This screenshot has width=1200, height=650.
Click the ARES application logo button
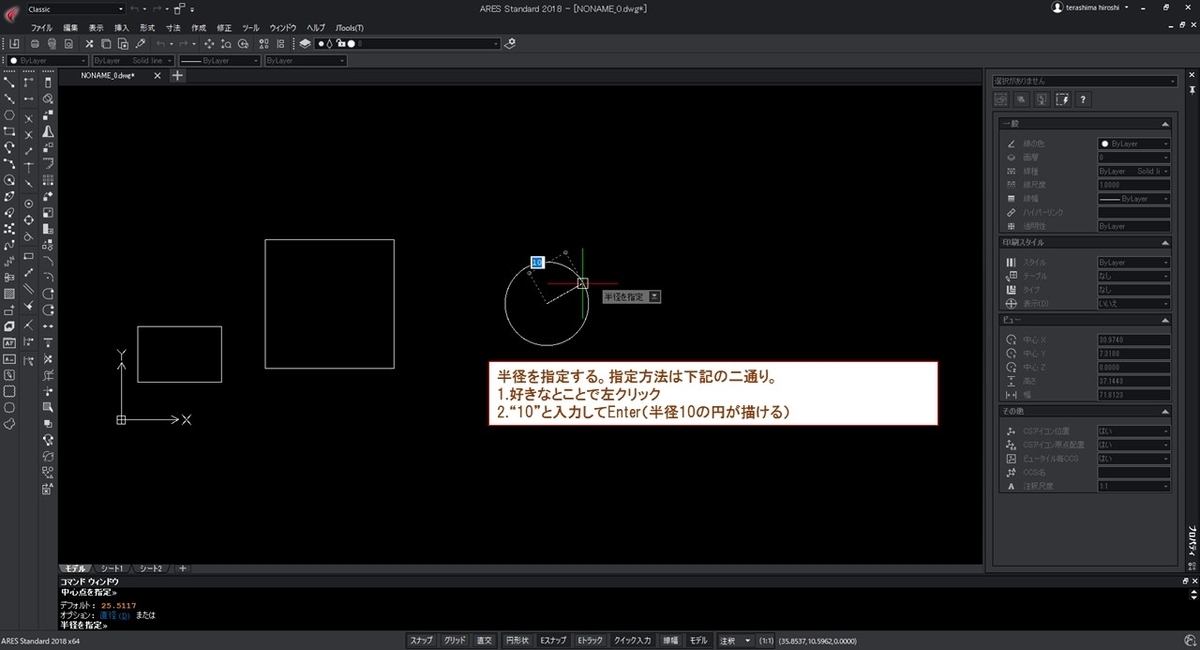(x=12, y=15)
